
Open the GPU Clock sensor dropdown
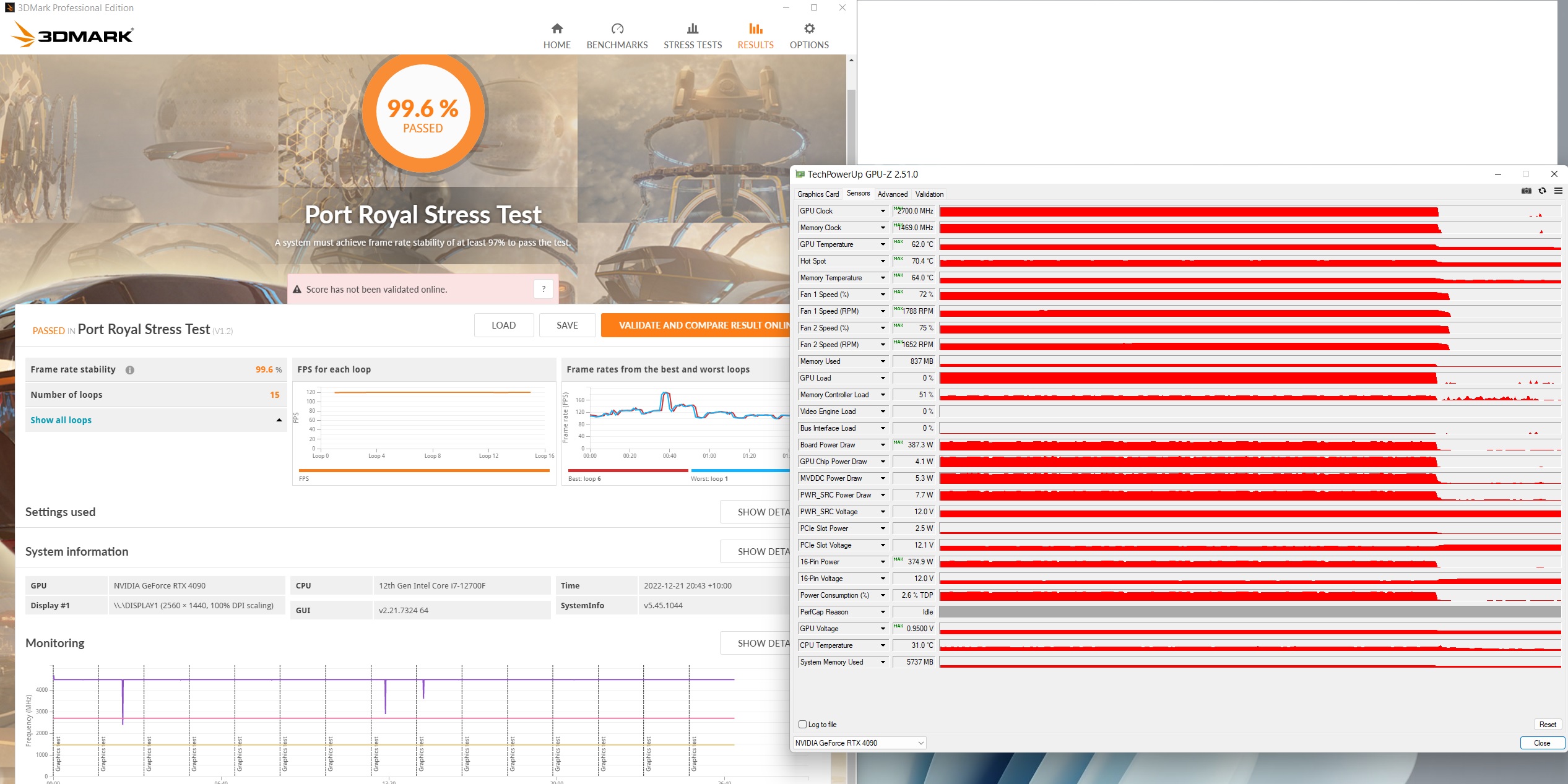883,211
